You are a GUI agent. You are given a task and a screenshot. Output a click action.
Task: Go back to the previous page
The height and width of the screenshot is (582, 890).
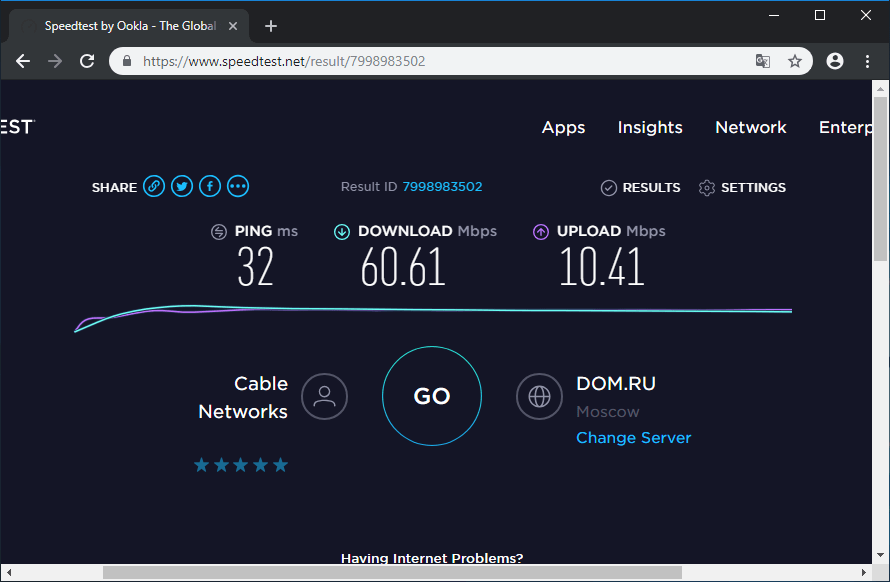pos(23,61)
